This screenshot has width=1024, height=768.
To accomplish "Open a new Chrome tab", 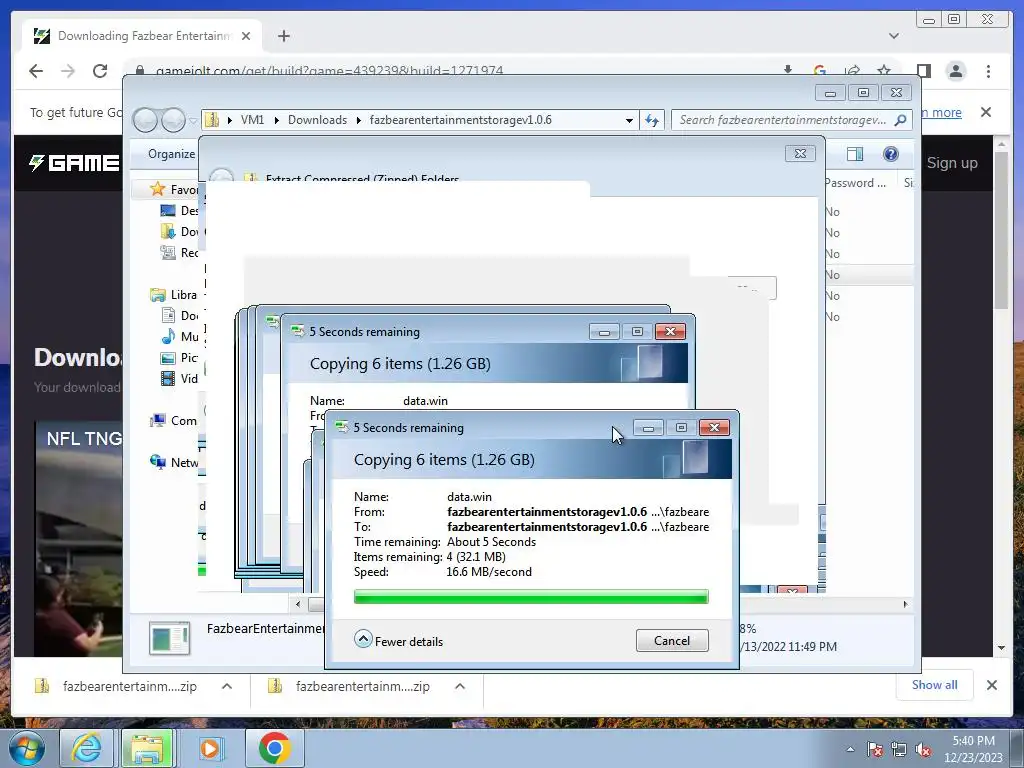I will pos(283,36).
